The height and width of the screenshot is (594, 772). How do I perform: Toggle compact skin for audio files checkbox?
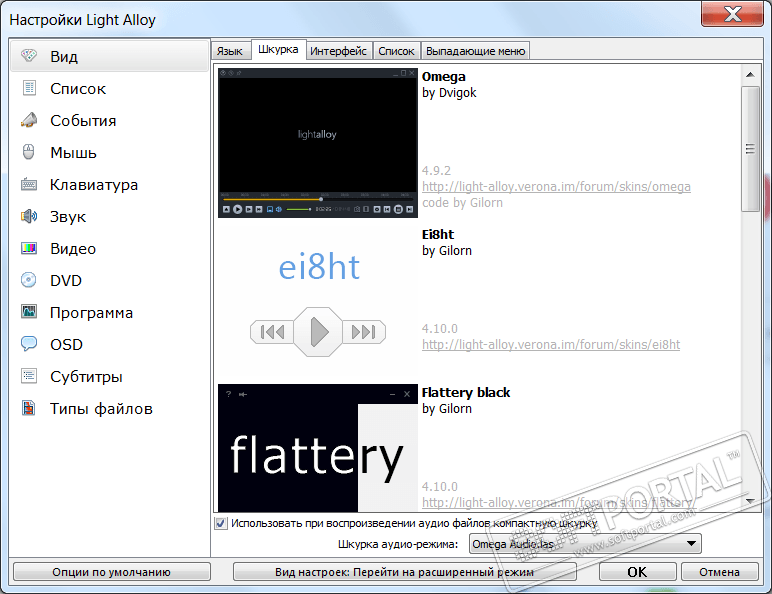[221, 523]
